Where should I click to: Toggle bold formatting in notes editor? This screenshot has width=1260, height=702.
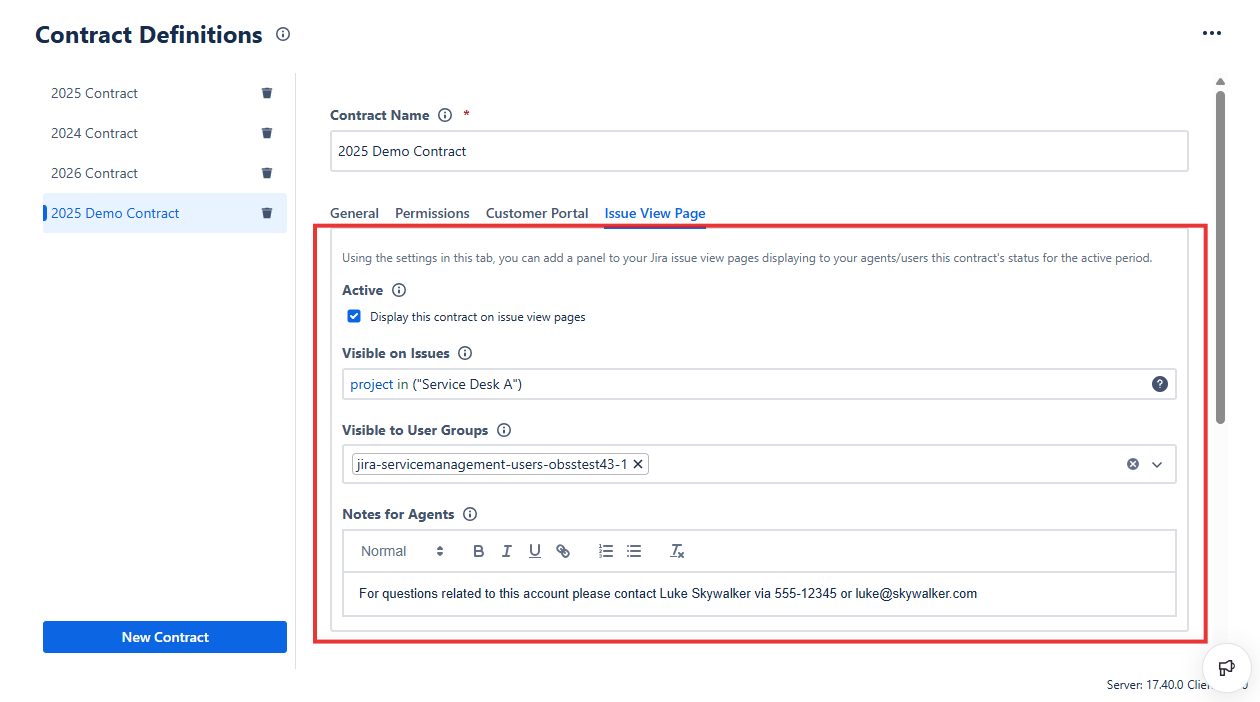tap(479, 551)
